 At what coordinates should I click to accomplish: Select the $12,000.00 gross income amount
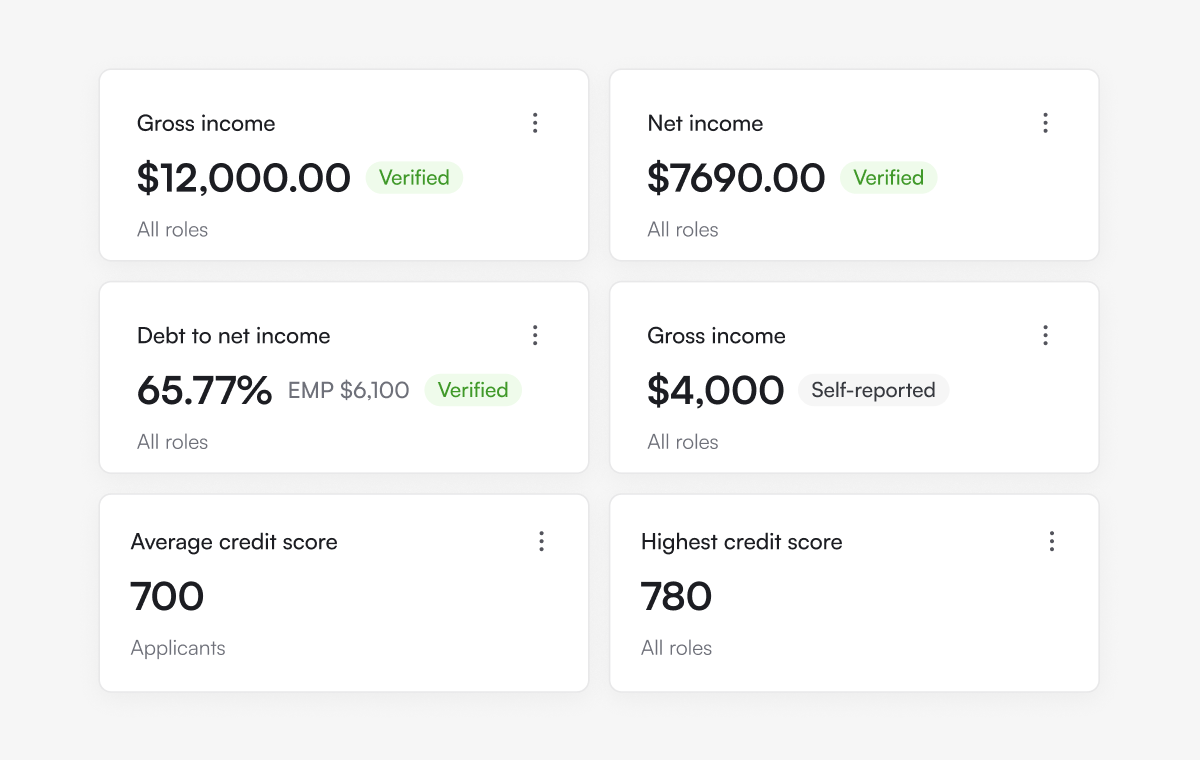pyautogui.click(x=244, y=178)
